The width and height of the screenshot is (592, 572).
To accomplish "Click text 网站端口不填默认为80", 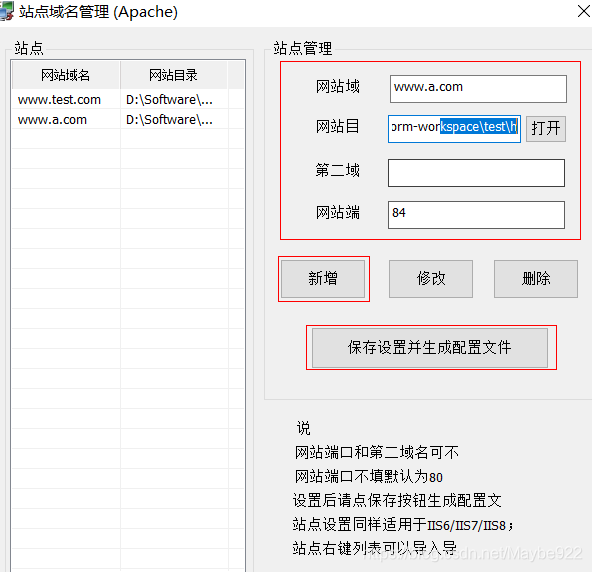I will (x=368, y=476).
